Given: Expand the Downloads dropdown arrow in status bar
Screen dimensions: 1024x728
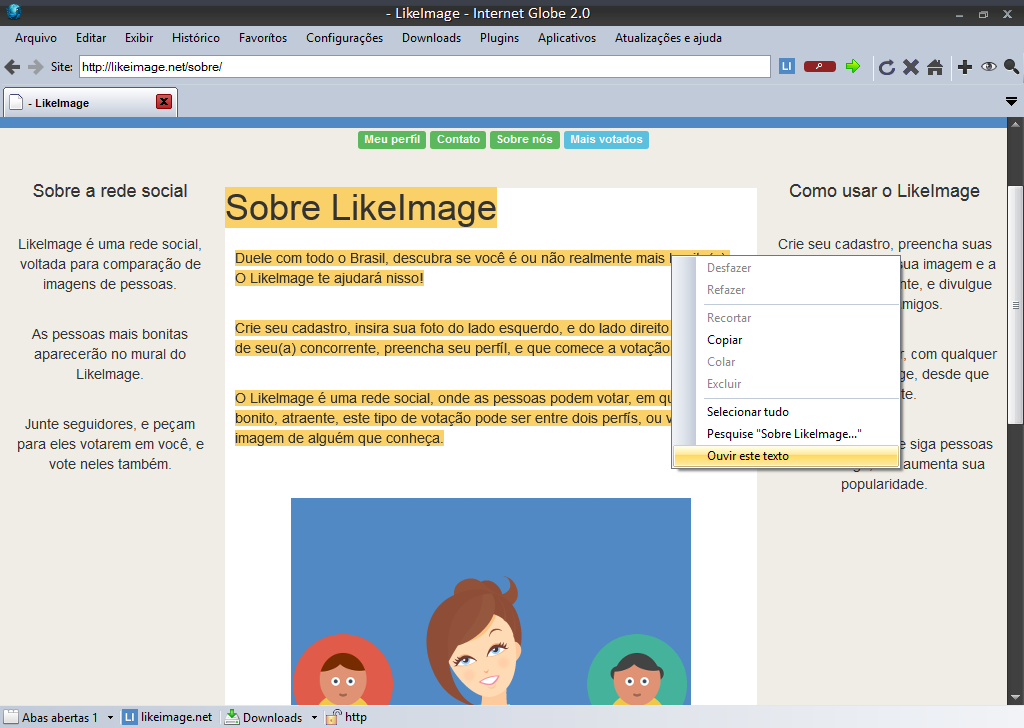Looking at the screenshot, I should (x=313, y=717).
